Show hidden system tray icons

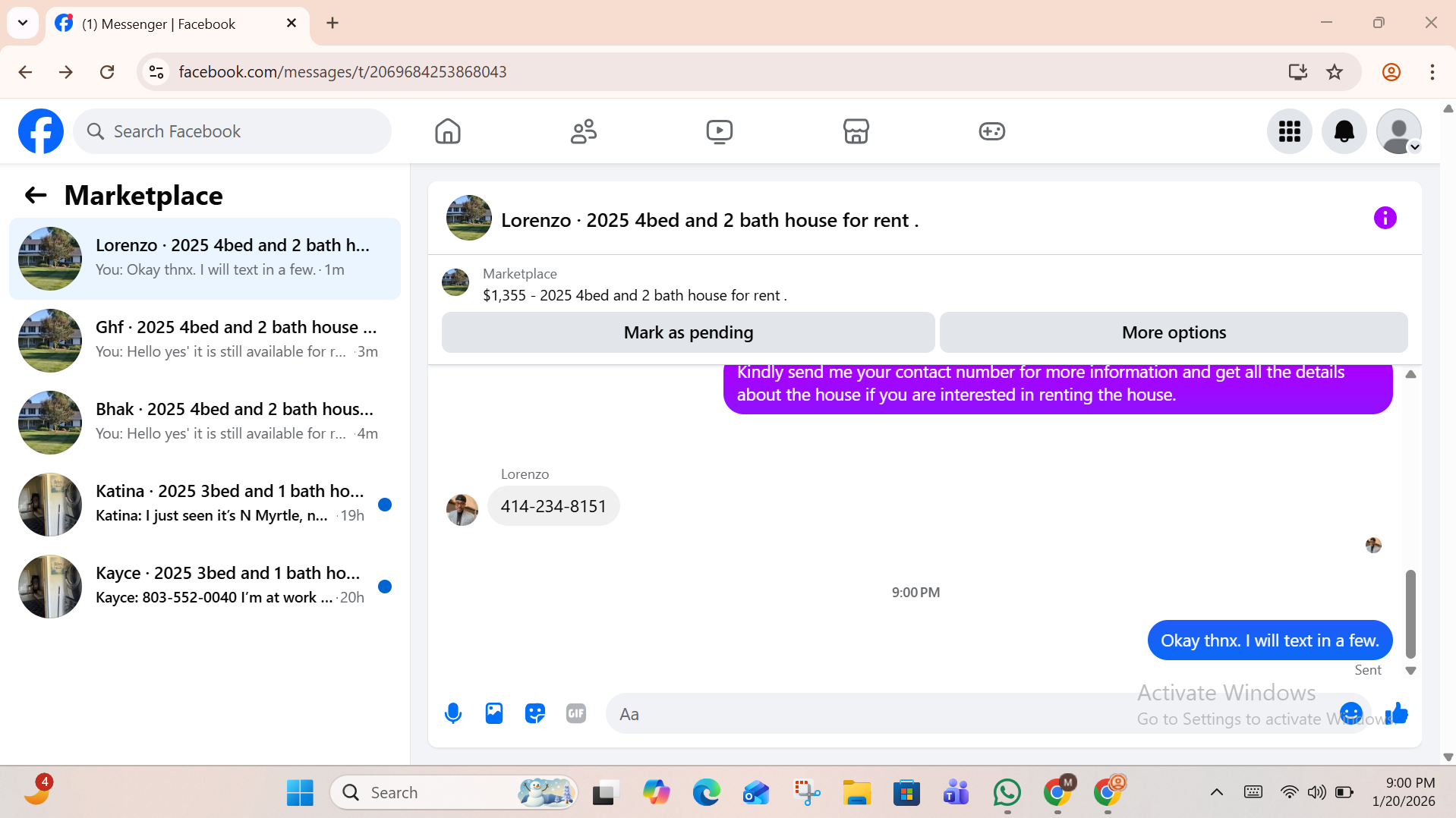(x=1216, y=793)
